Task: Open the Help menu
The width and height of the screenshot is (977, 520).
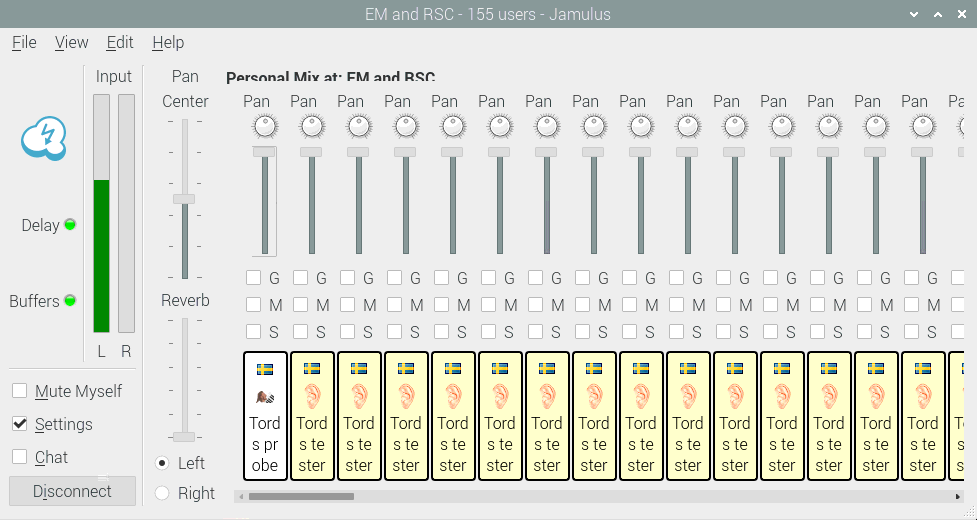Action: tap(168, 42)
